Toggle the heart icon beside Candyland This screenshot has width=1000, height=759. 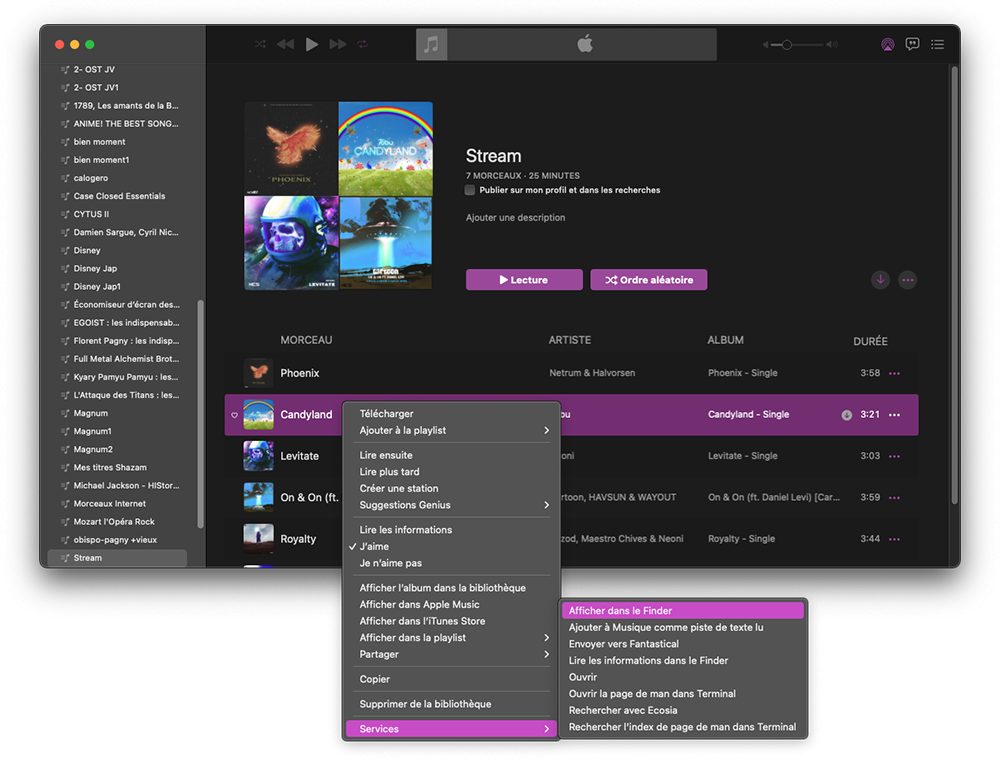(x=234, y=415)
